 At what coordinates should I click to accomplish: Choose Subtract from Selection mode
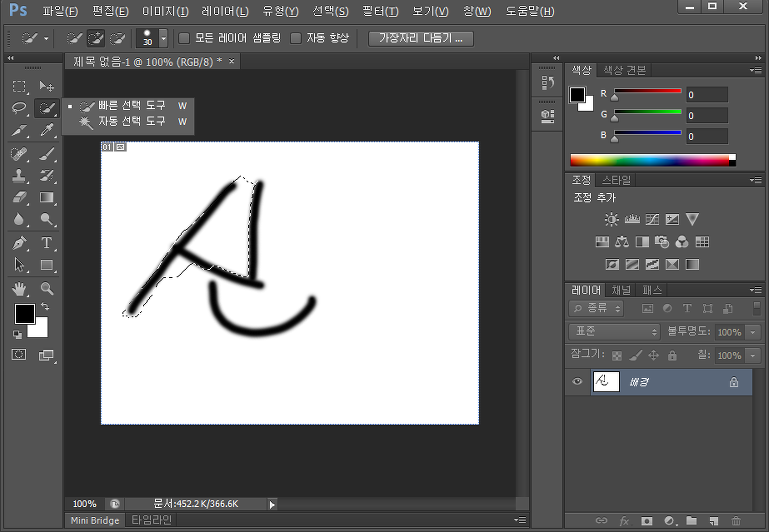[117, 38]
